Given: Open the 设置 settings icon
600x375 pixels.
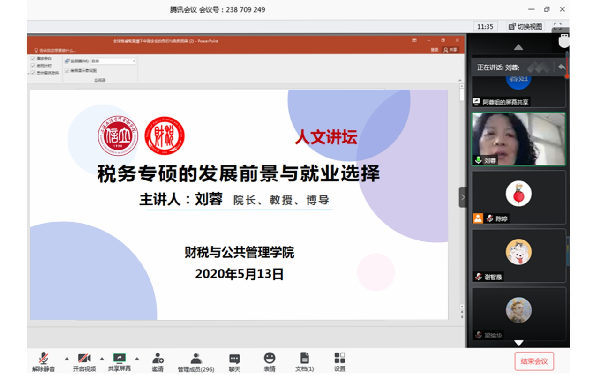Looking at the screenshot, I should click(x=340, y=362).
